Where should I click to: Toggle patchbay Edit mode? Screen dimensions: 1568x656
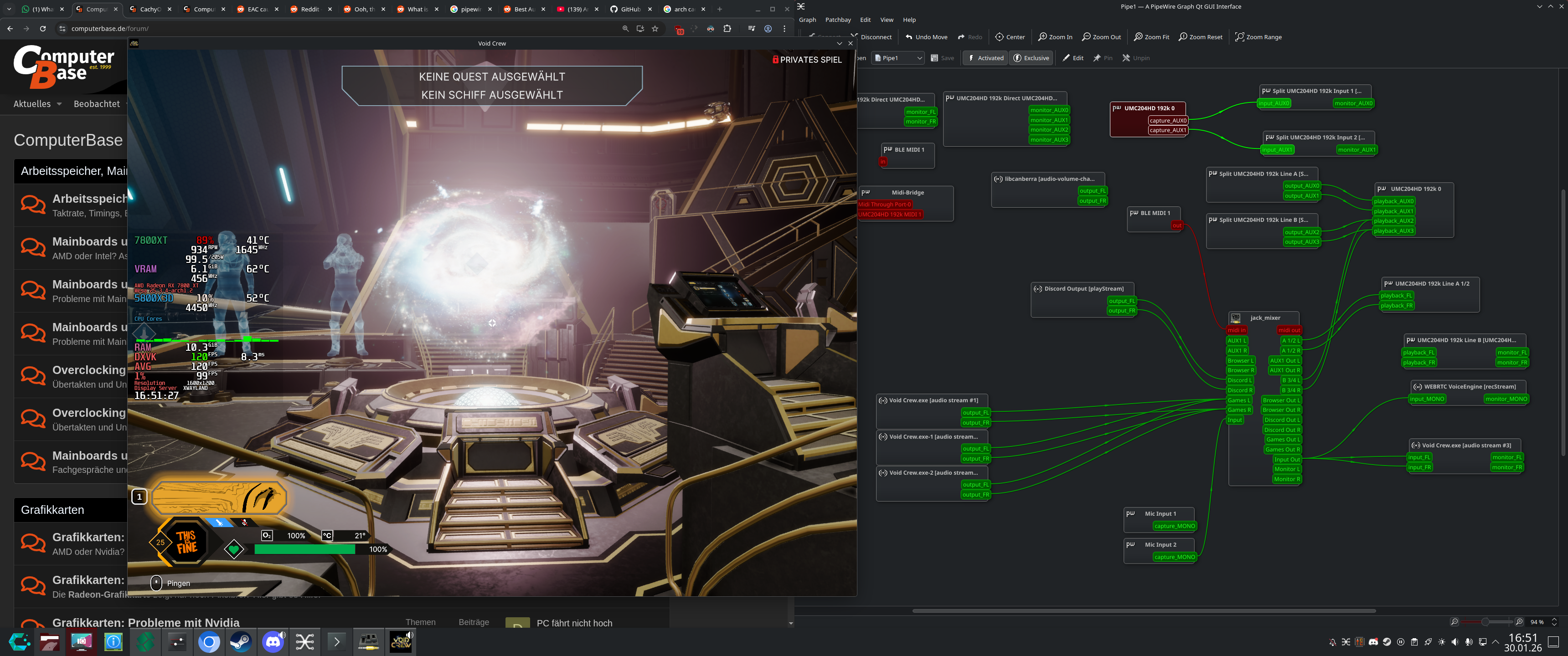point(1073,58)
